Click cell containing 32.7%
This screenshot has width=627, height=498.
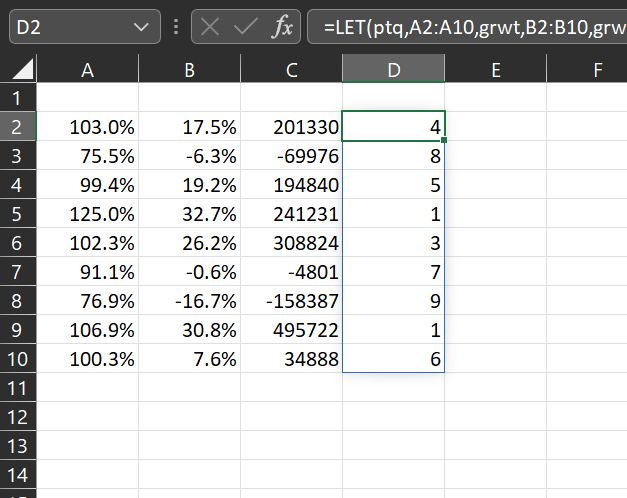pos(190,213)
